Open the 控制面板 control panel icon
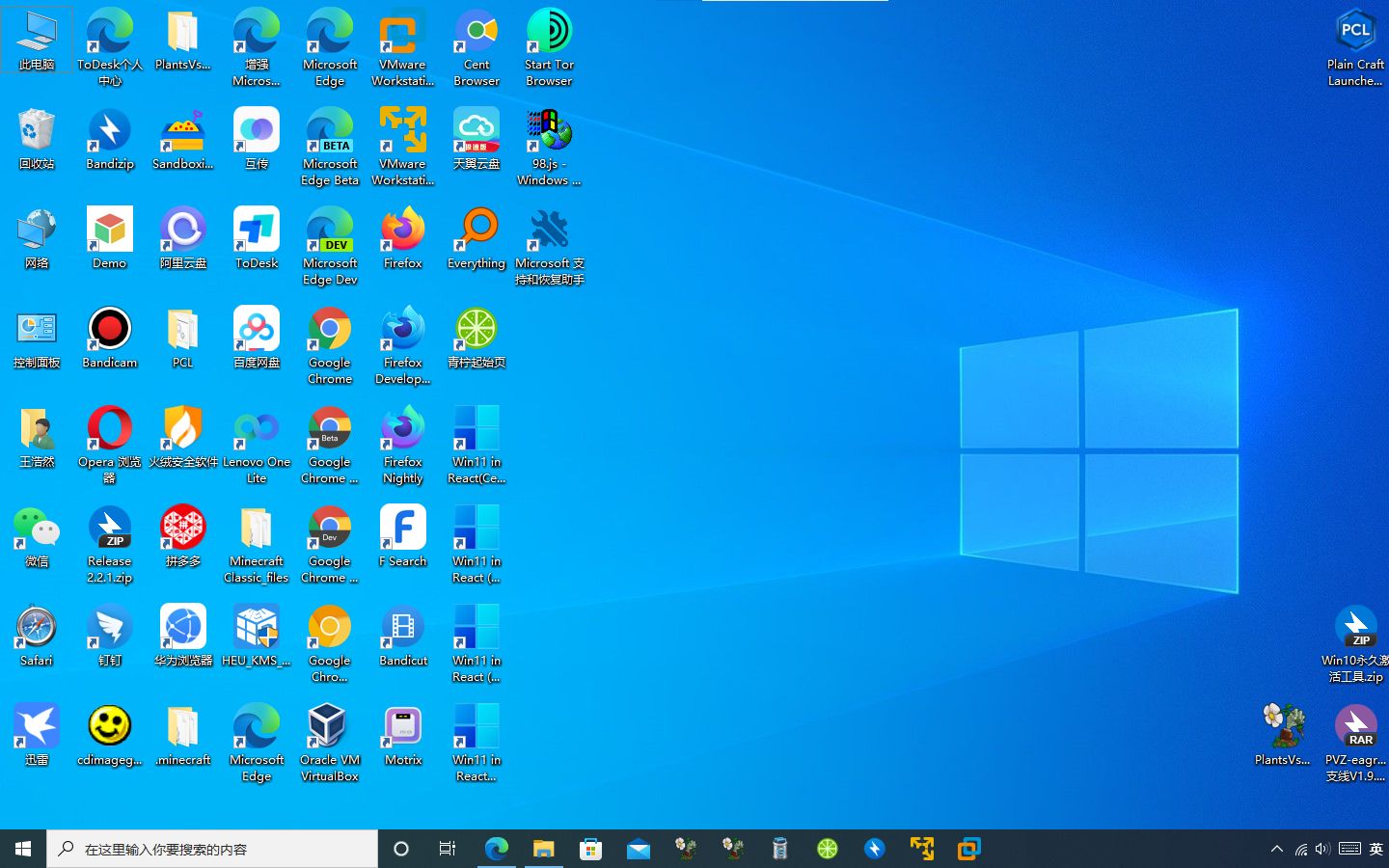The height and width of the screenshot is (868, 1389). (x=37, y=339)
